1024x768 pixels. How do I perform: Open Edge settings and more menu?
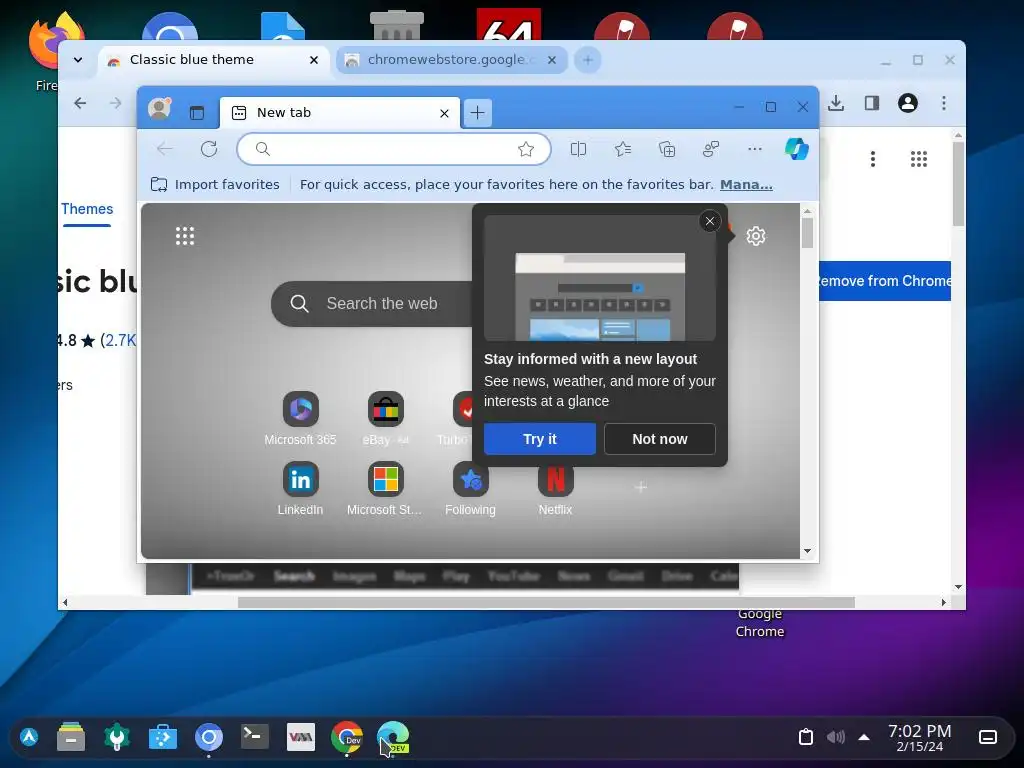tap(755, 149)
